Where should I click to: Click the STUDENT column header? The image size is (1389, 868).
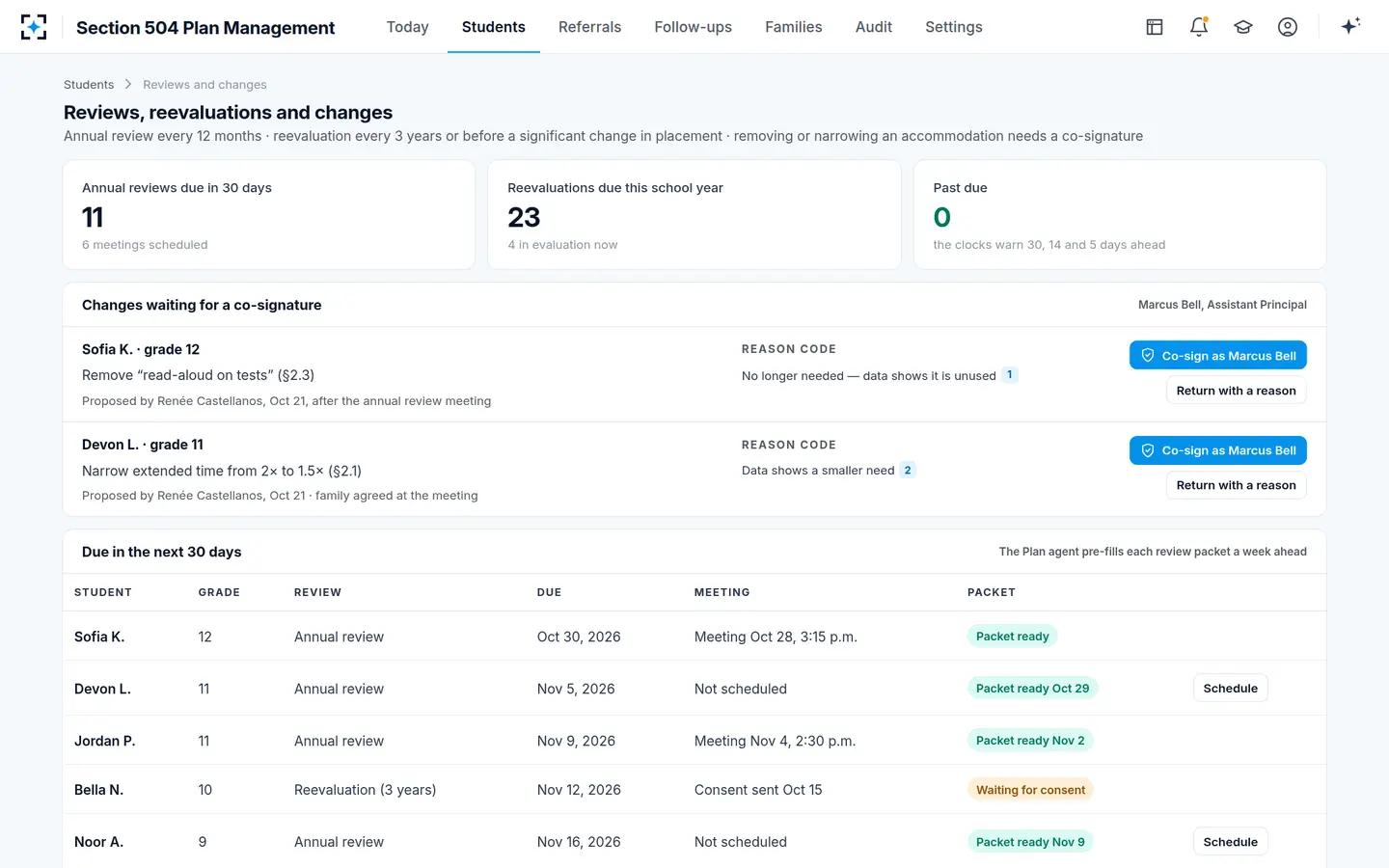coord(103,592)
